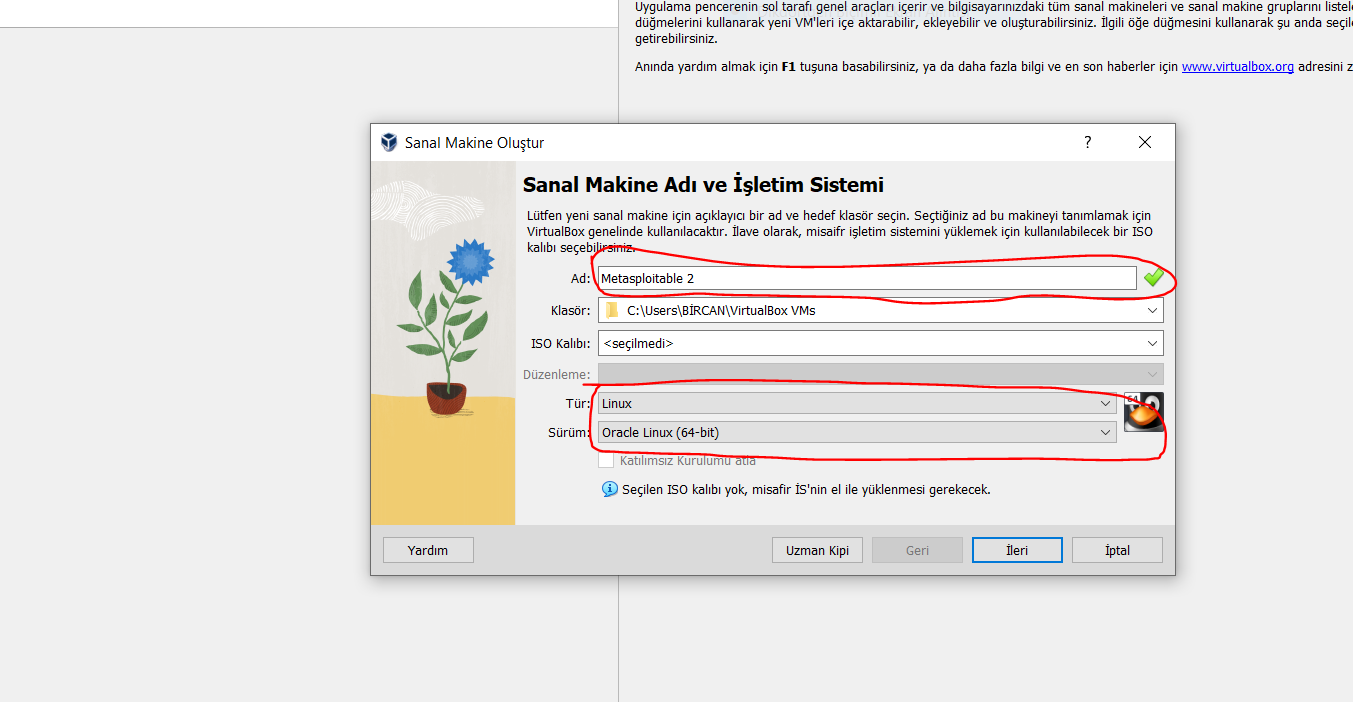Open the Sürüm dropdown showing Oracle Linux (64-bit)
1353x702 pixels.
coord(857,432)
